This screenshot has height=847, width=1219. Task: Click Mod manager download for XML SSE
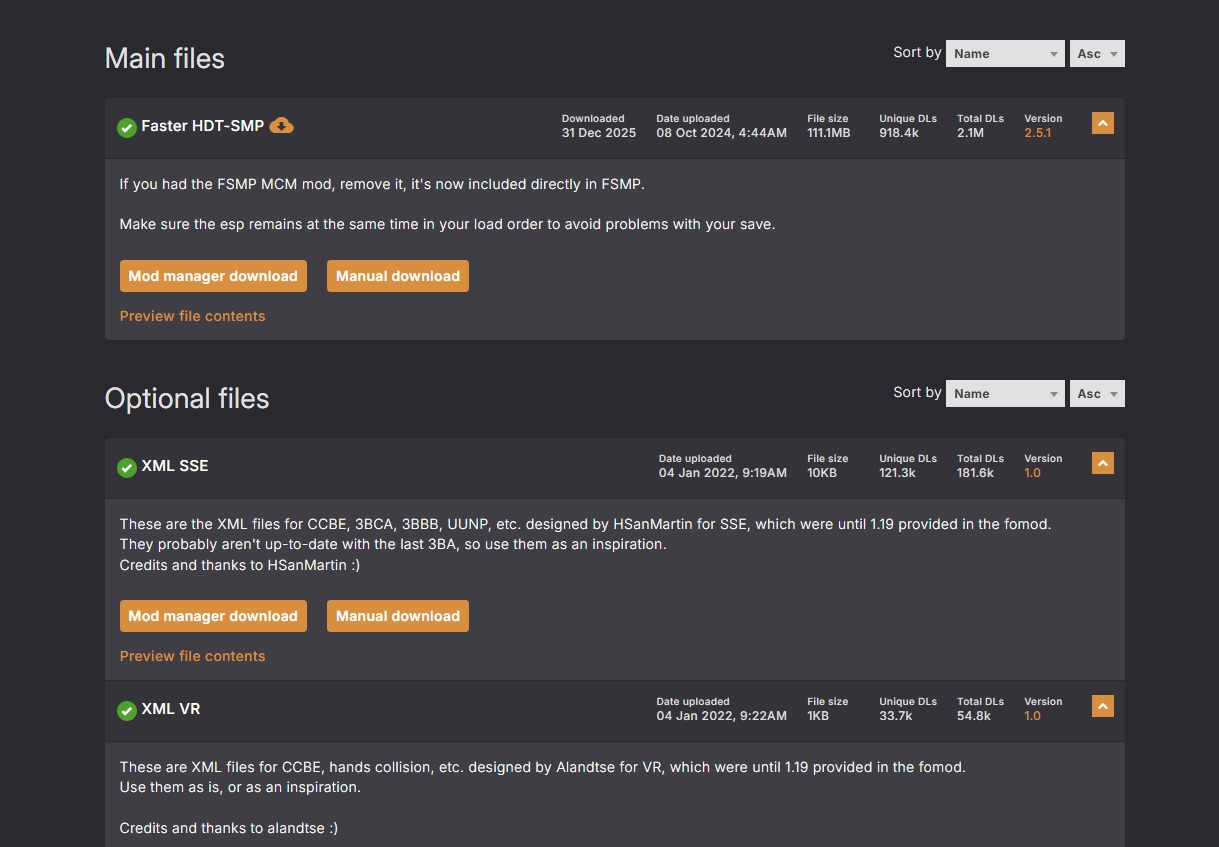click(213, 616)
